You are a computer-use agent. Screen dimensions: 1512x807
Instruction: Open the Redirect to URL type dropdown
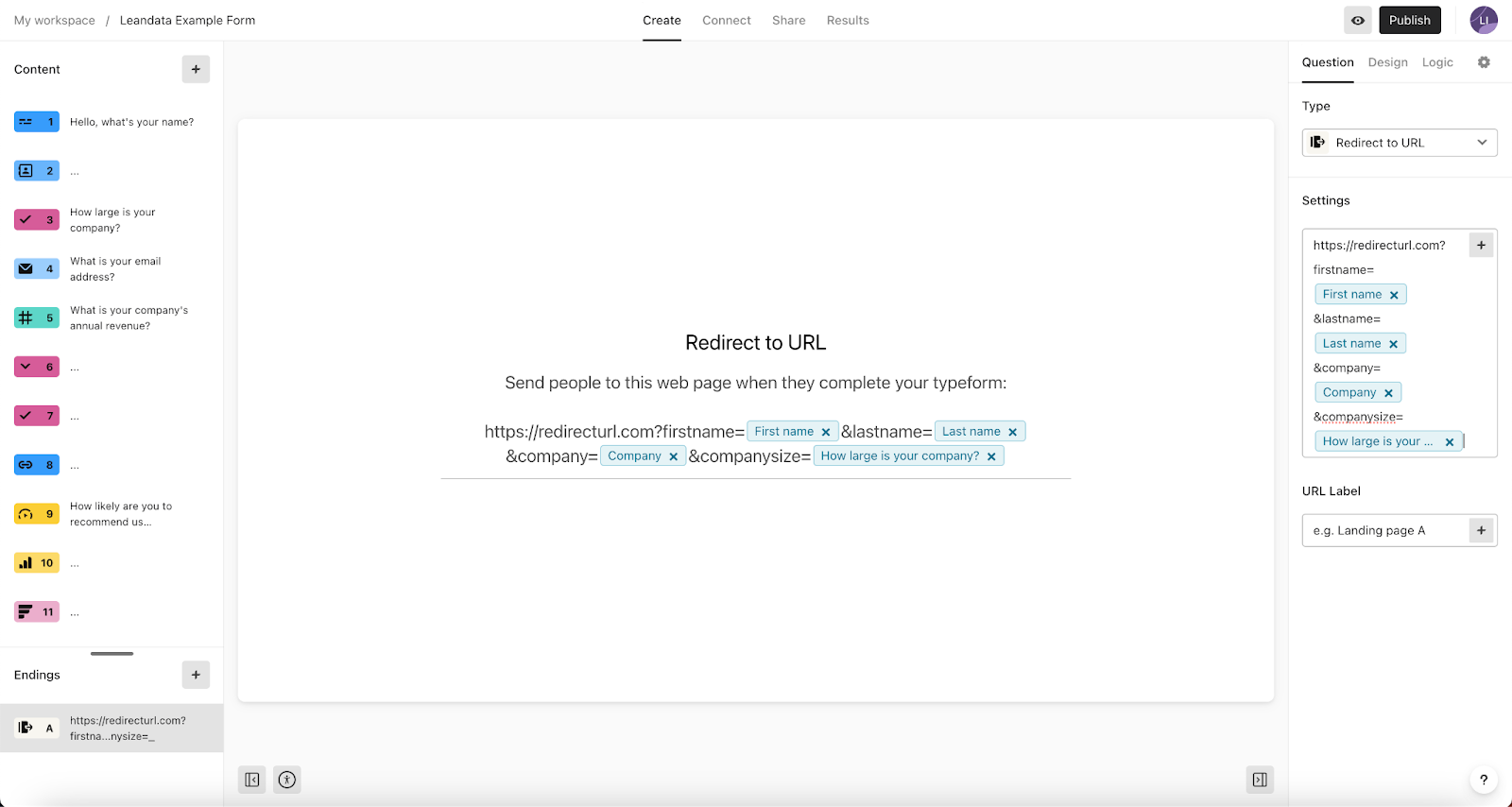1400,143
